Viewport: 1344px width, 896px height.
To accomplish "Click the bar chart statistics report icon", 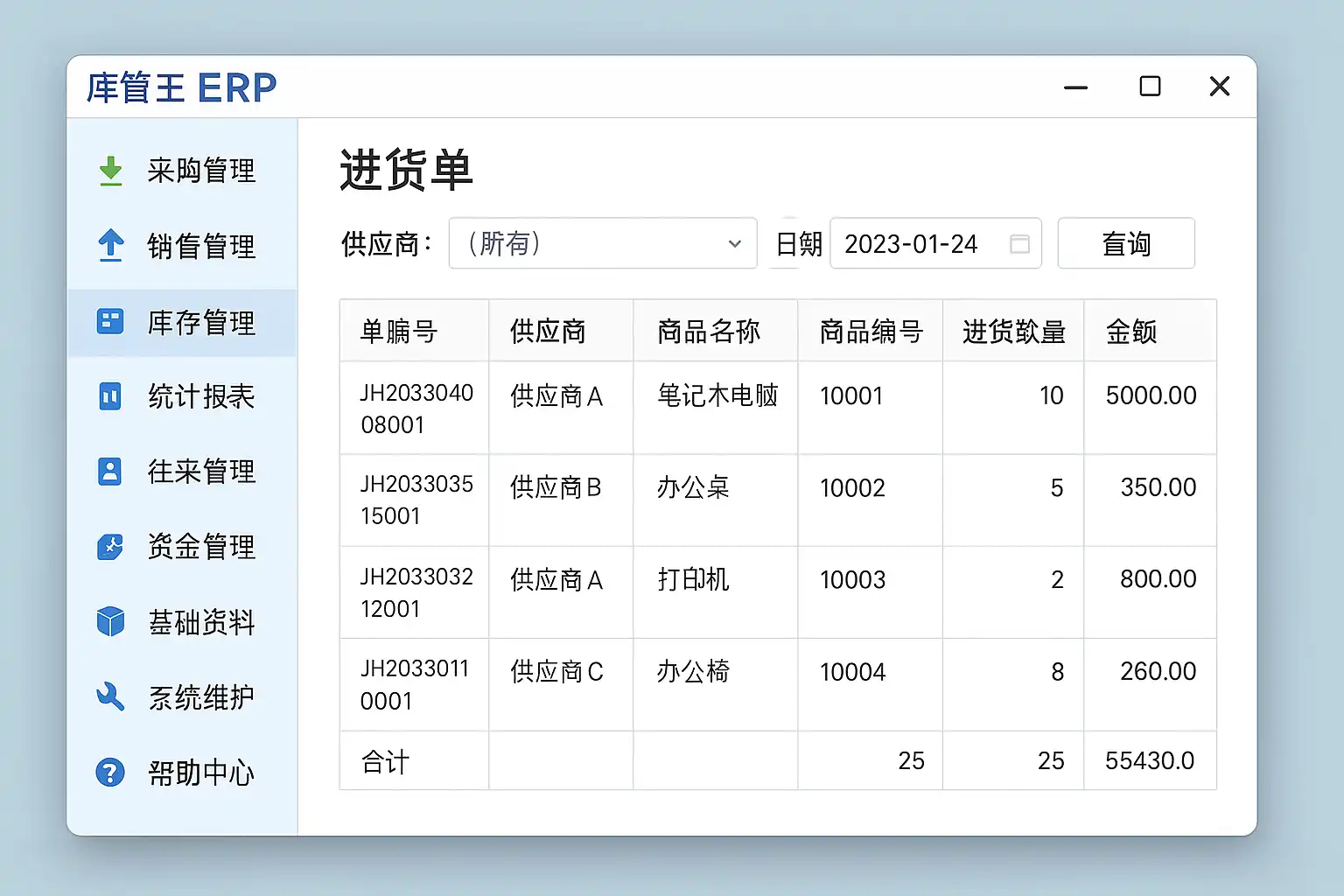I will pyautogui.click(x=110, y=396).
